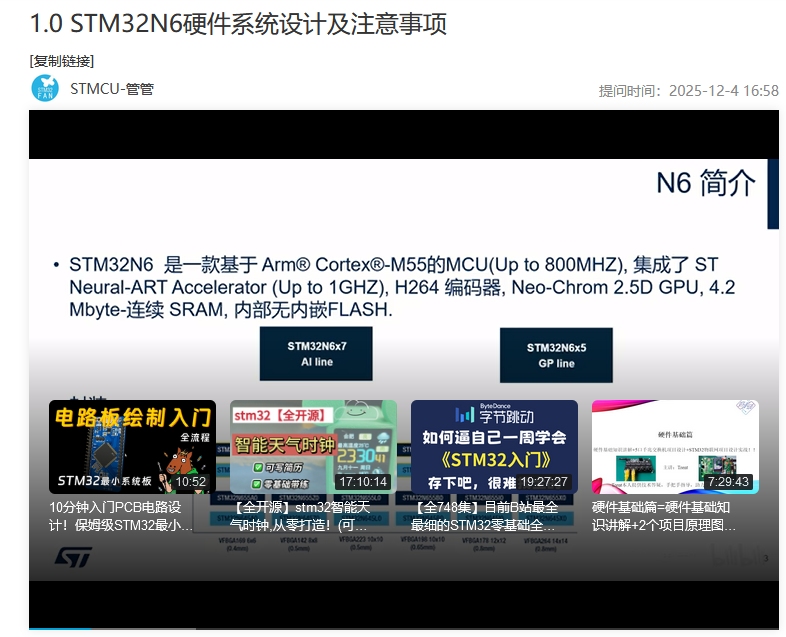786x637 pixels.
Task: Click title 【全748集】目前B站最全
Action: click(484, 516)
